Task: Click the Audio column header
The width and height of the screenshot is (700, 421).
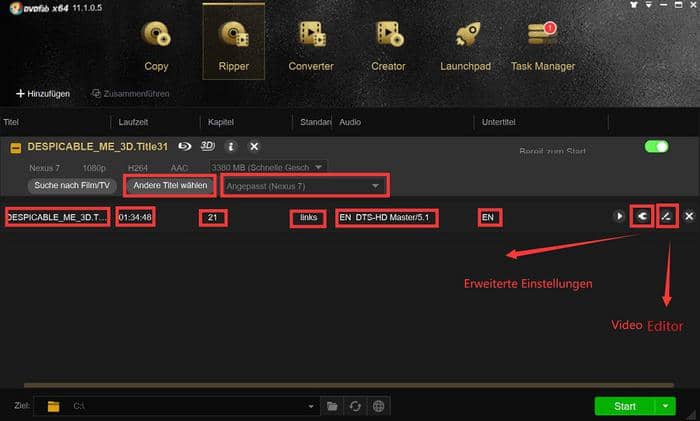Action: [350, 122]
